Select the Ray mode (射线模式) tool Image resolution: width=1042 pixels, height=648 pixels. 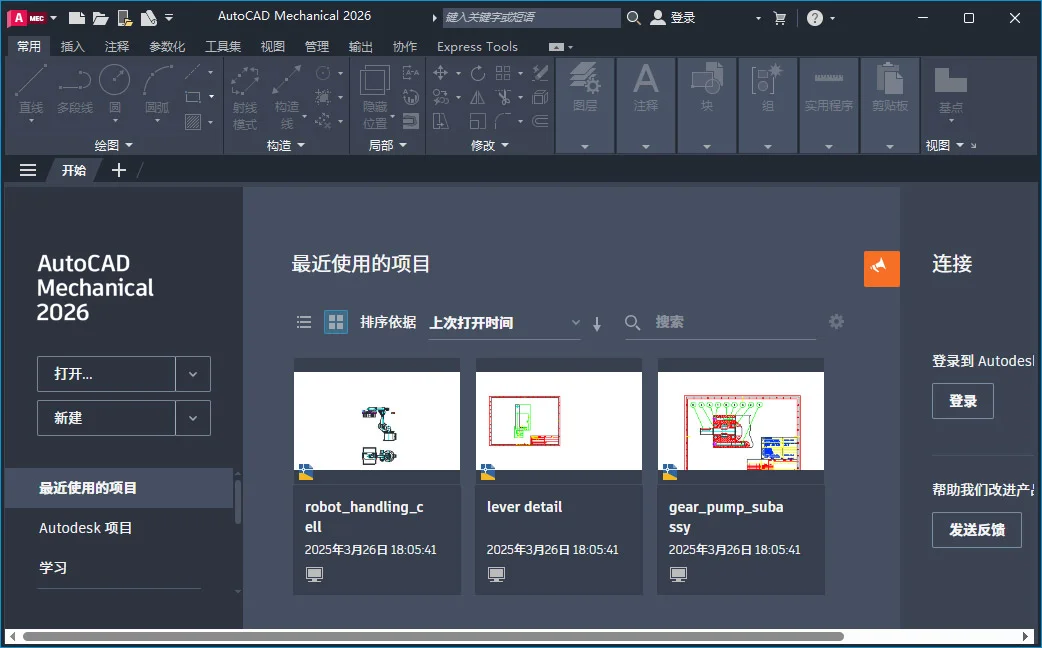point(245,98)
